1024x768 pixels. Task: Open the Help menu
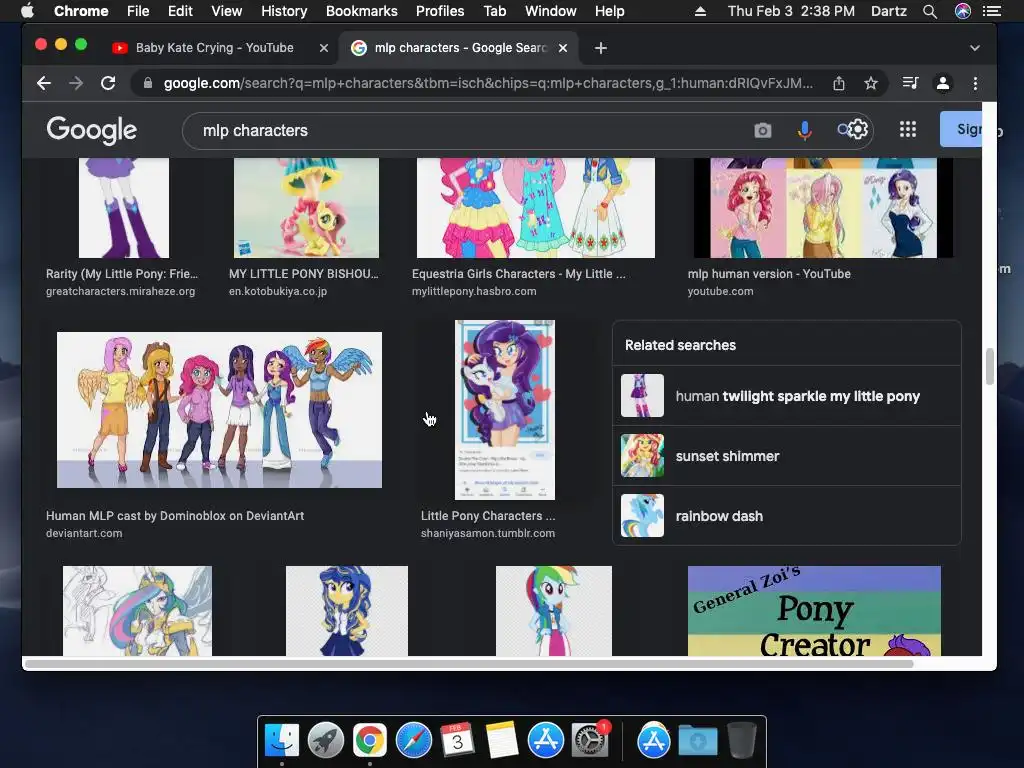click(609, 11)
